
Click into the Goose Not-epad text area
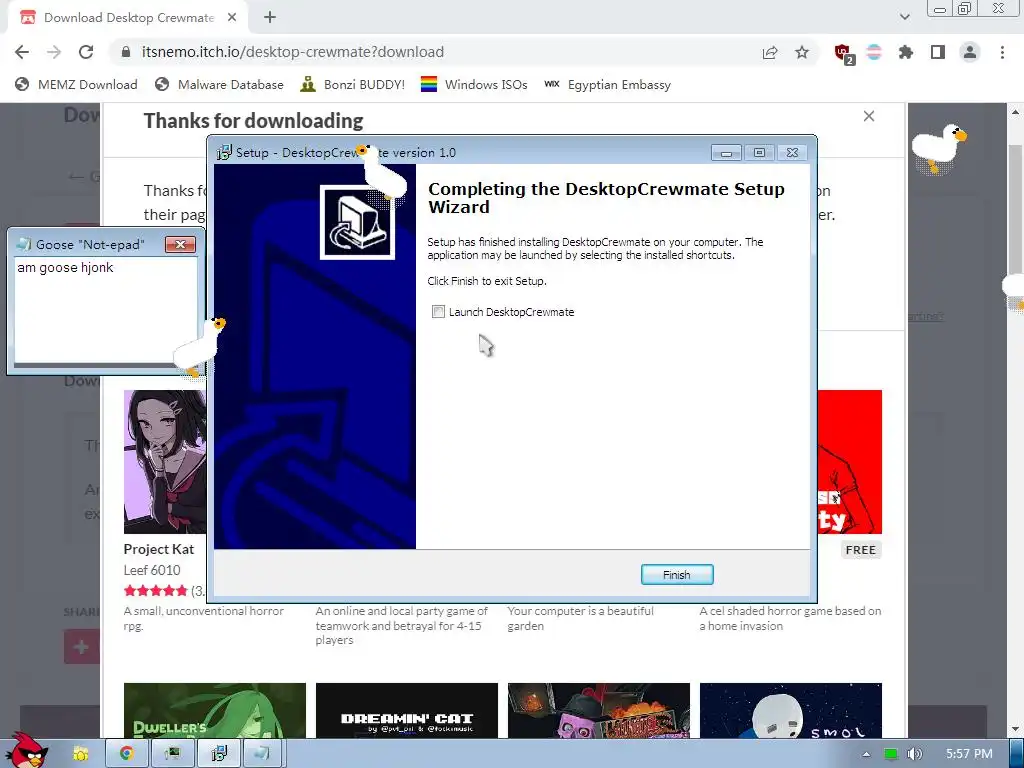coord(105,310)
